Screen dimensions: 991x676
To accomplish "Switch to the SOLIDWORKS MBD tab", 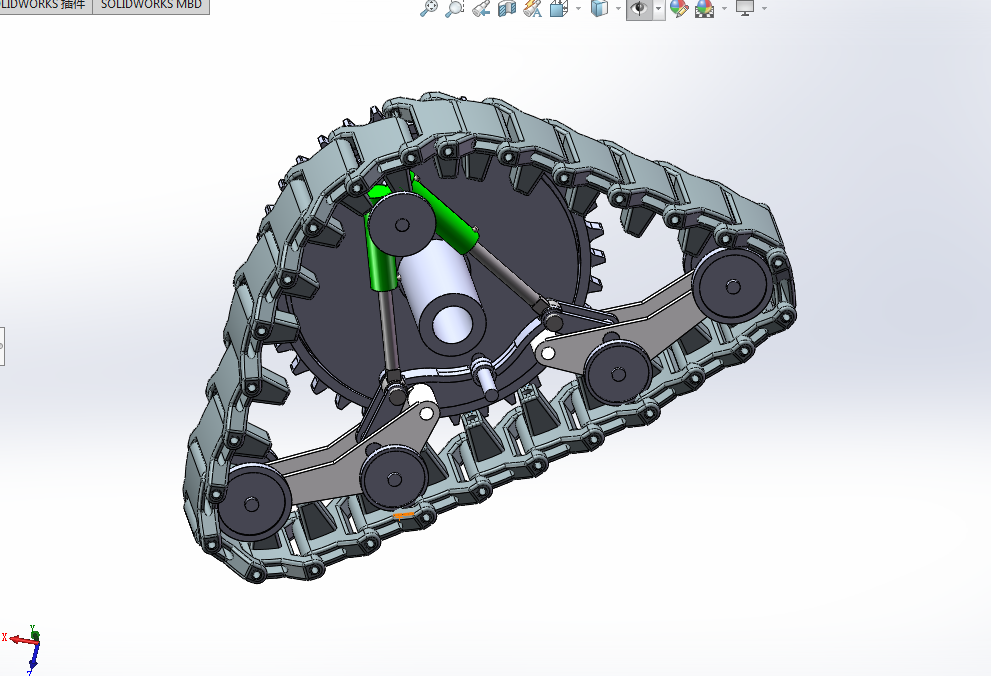I will 151,5.
